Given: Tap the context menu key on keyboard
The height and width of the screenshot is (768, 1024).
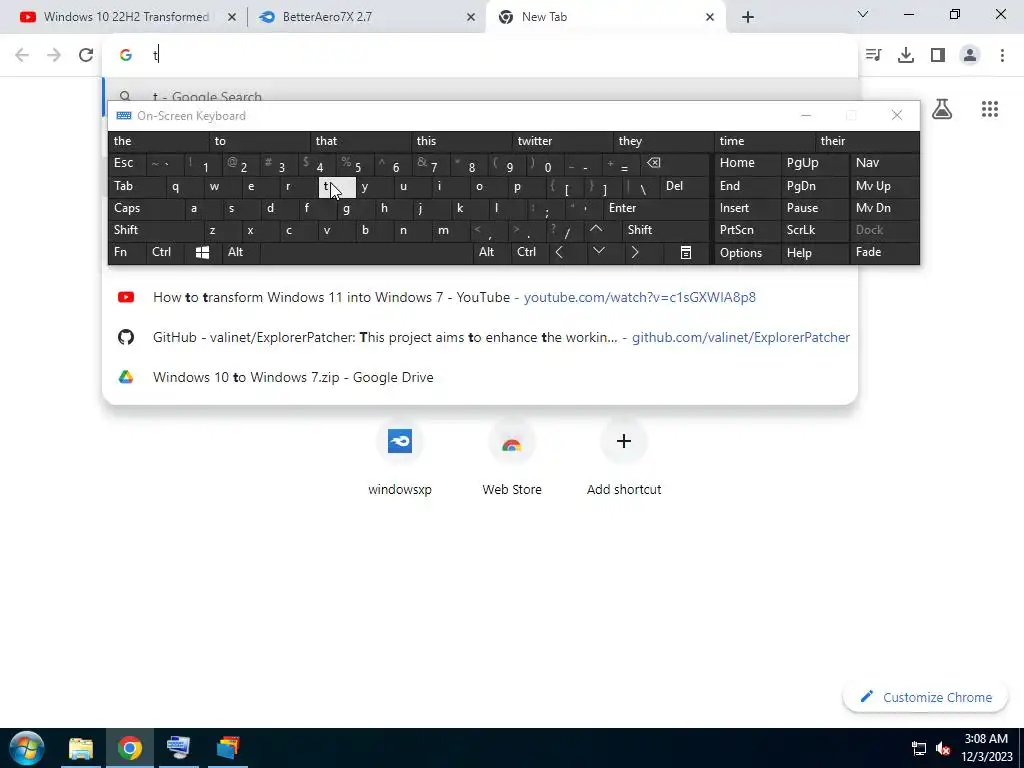Looking at the screenshot, I should tap(686, 252).
